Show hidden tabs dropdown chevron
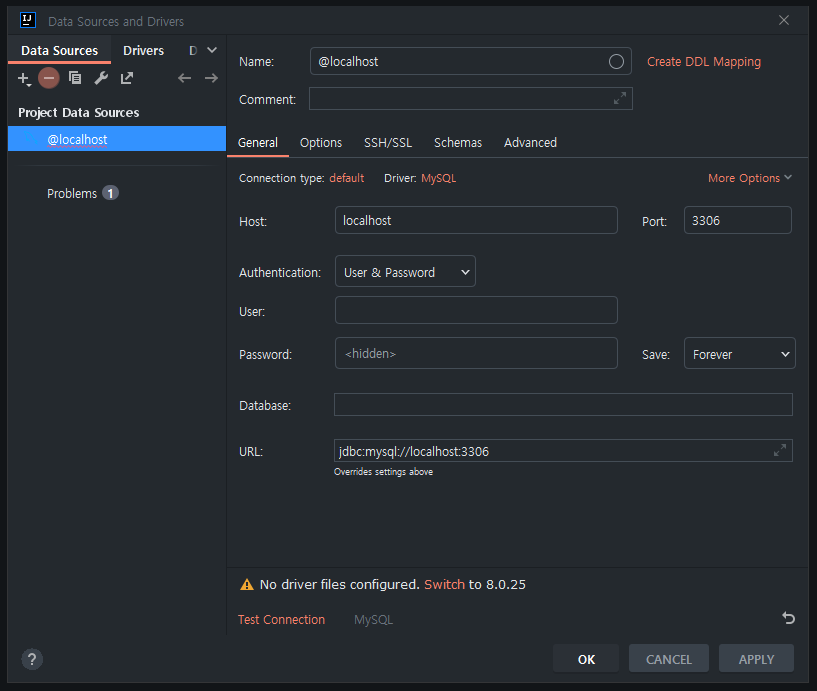 (x=212, y=50)
